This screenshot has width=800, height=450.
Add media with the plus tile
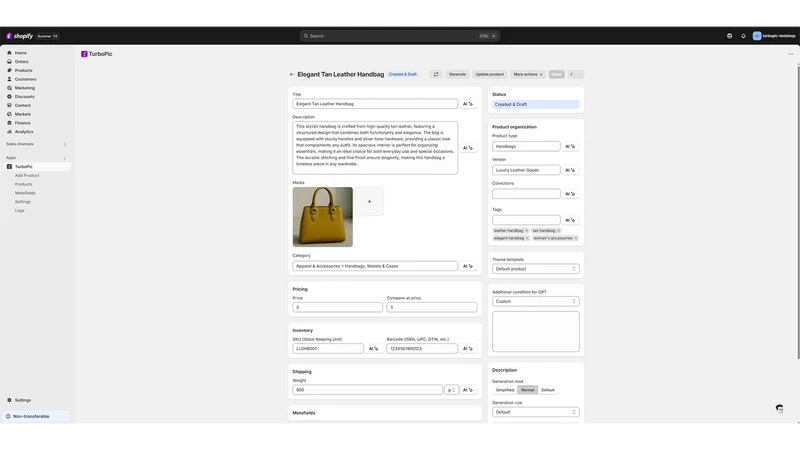point(369,202)
